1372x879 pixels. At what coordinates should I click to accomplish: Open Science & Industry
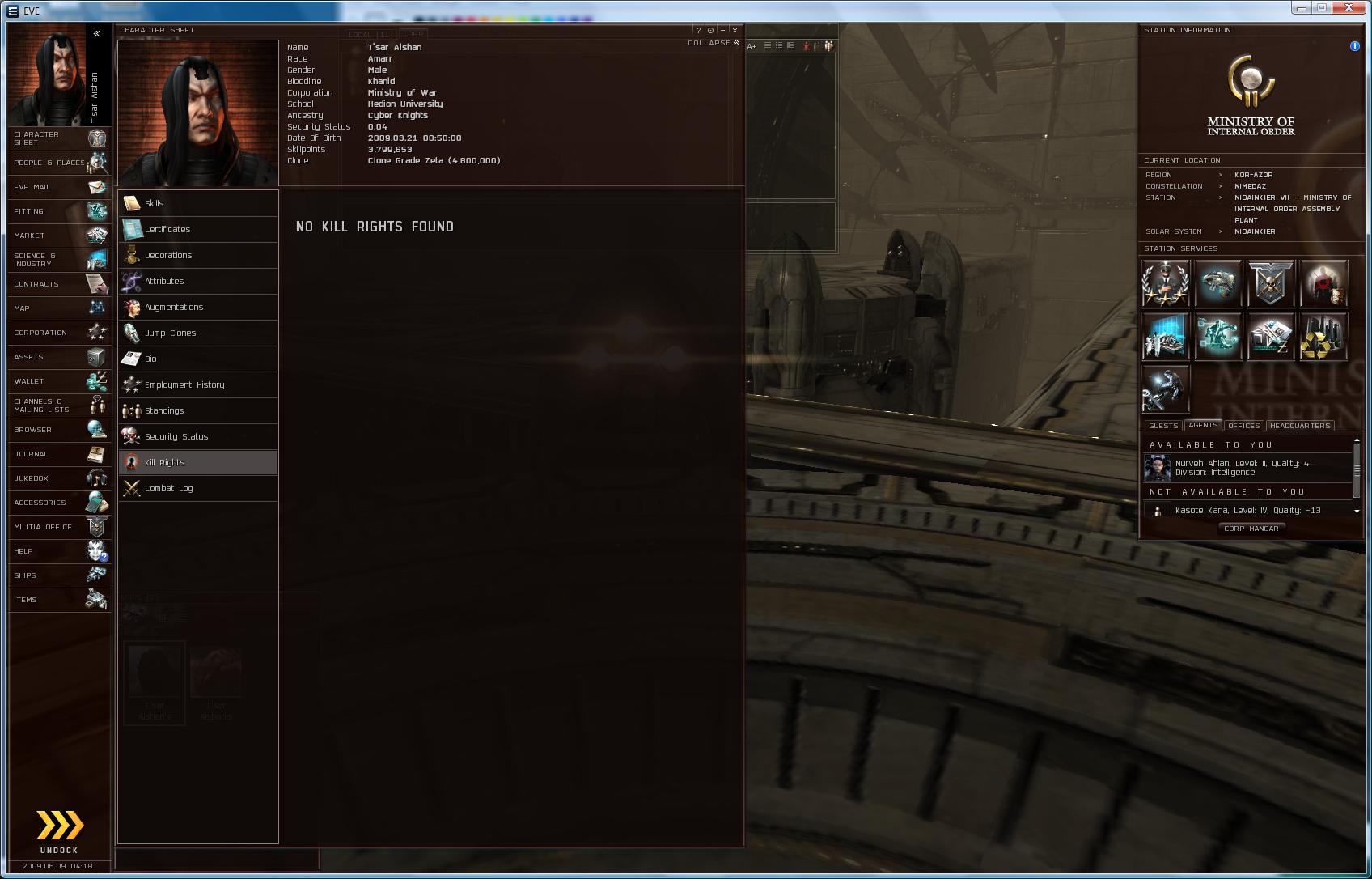59,260
